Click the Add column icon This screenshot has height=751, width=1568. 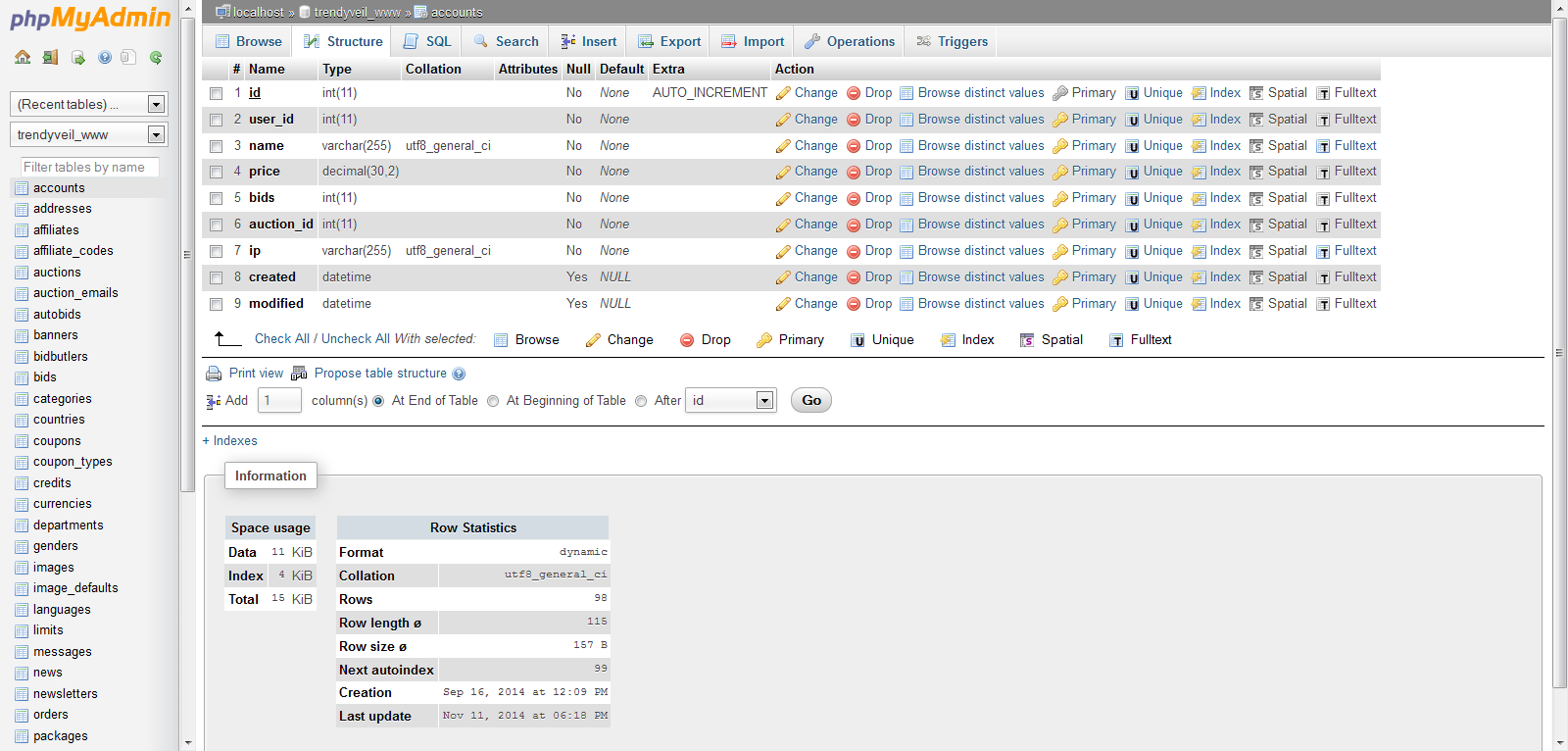214,401
